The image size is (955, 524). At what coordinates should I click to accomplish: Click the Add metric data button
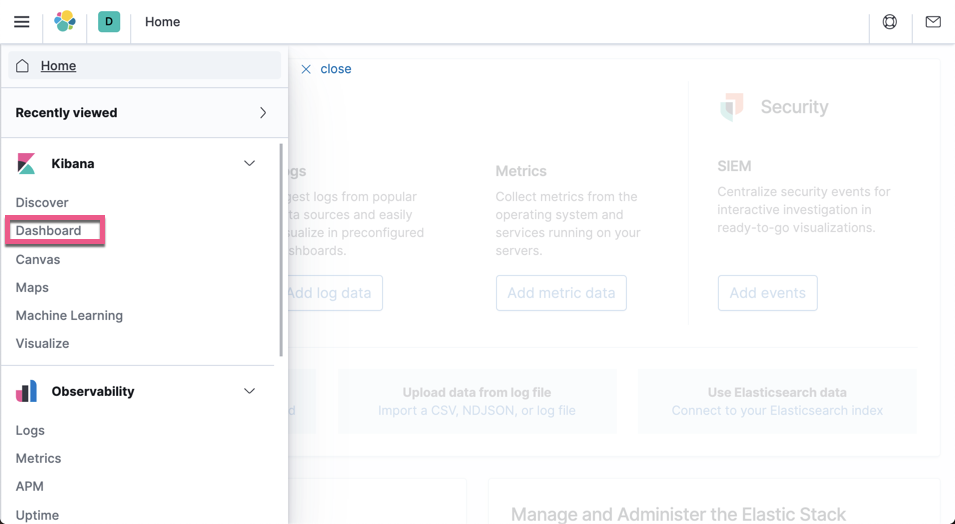pyautogui.click(x=561, y=293)
